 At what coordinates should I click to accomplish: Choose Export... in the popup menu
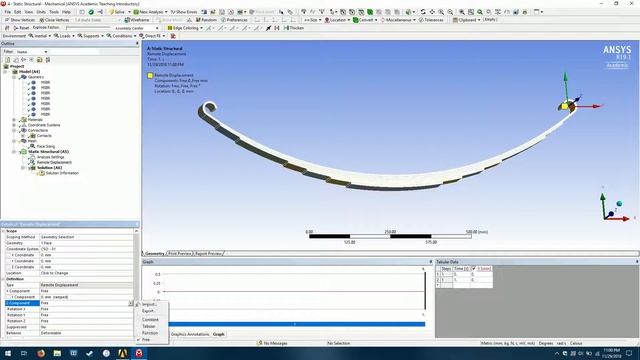148,311
